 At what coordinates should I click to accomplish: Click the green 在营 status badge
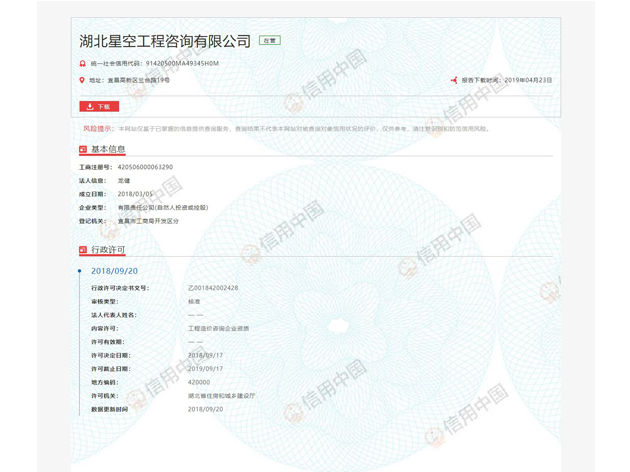tap(269, 41)
